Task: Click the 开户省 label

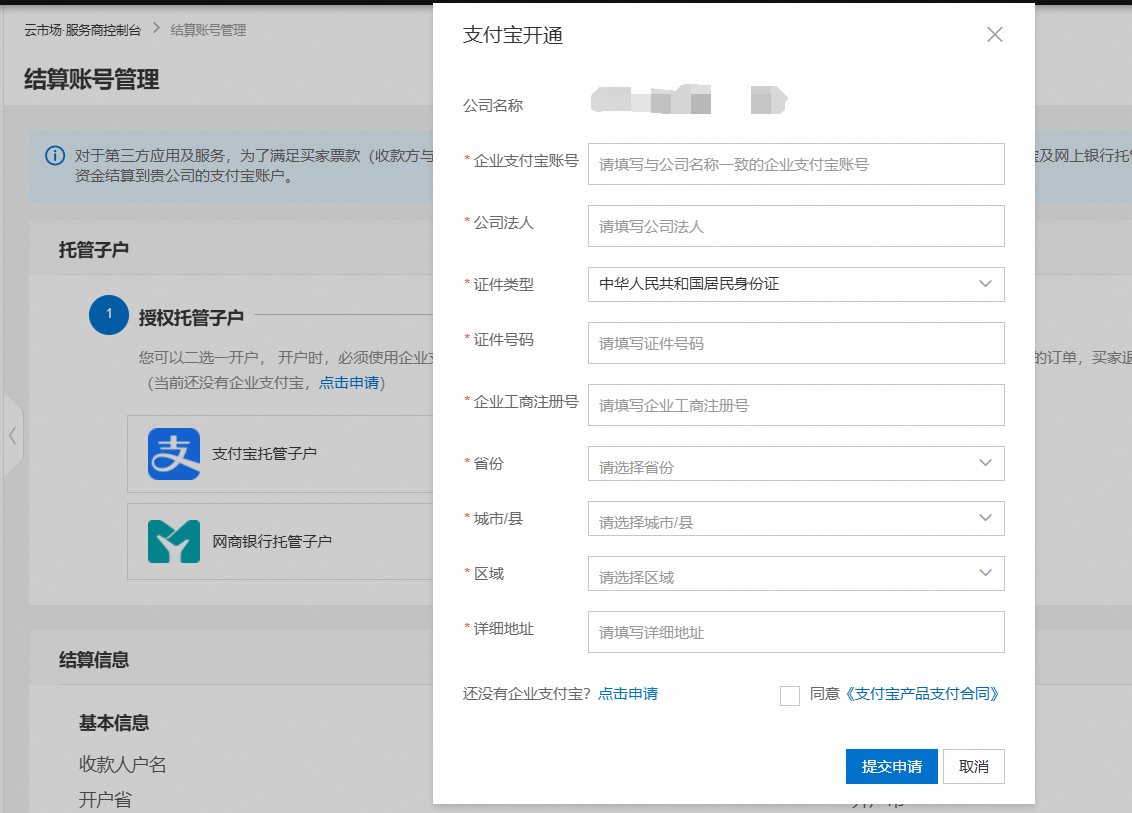Action: coord(105,800)
